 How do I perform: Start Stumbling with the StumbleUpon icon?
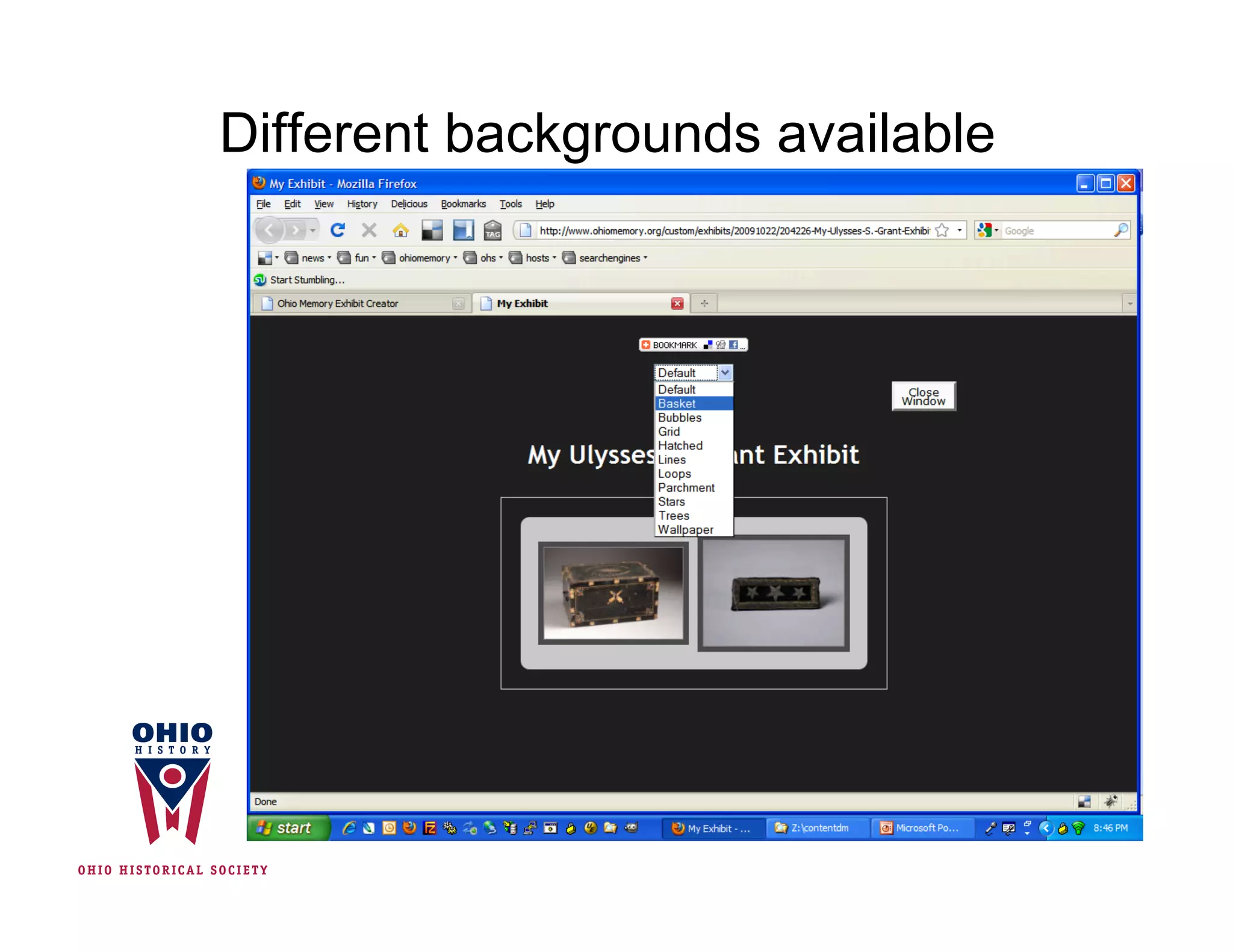(260, 280)
